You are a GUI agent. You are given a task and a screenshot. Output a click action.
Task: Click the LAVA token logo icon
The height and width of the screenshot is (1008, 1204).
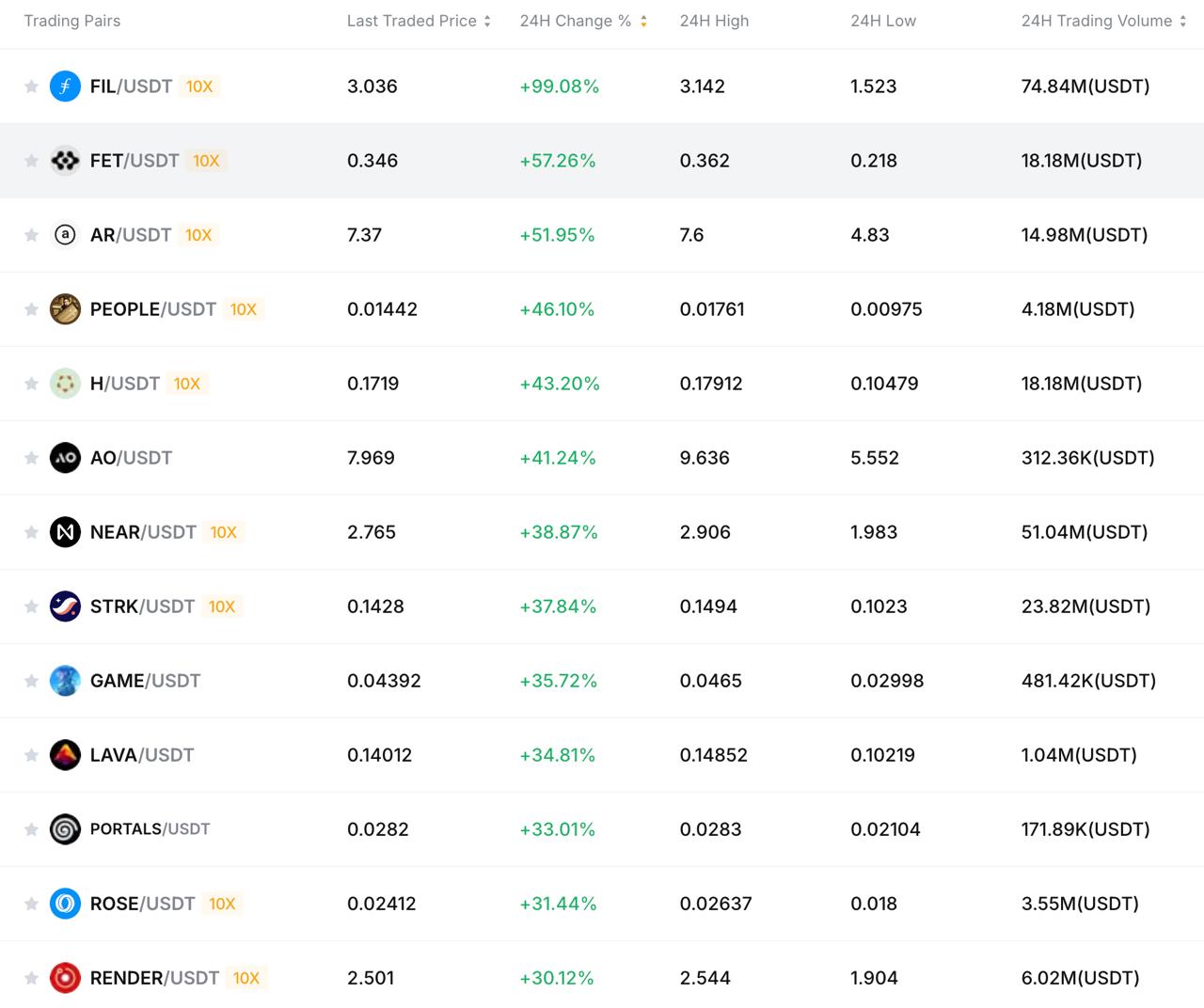tap(65, 755)
